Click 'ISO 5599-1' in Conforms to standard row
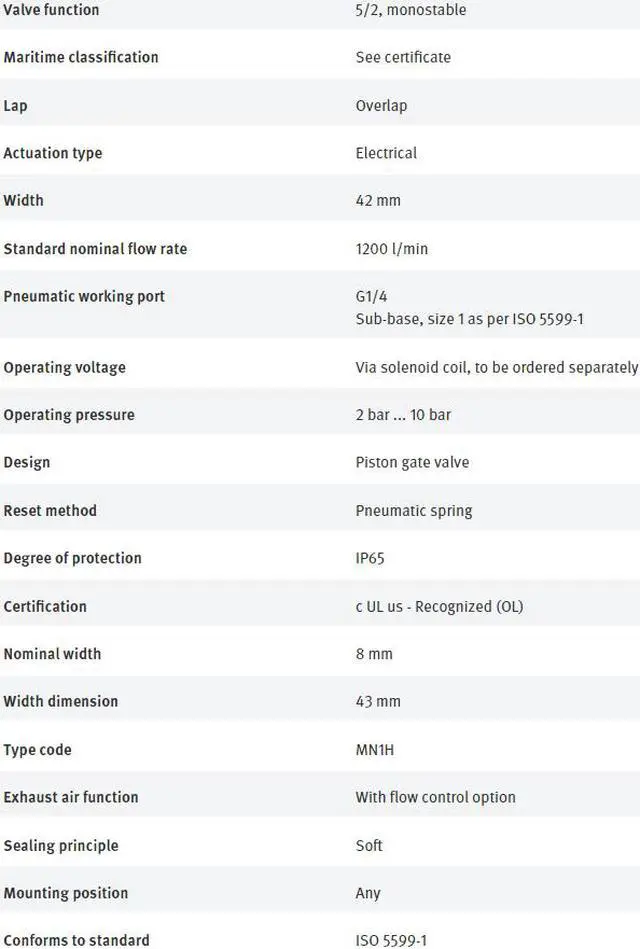This screenshot has width=640, height=949. pos(393,940)
